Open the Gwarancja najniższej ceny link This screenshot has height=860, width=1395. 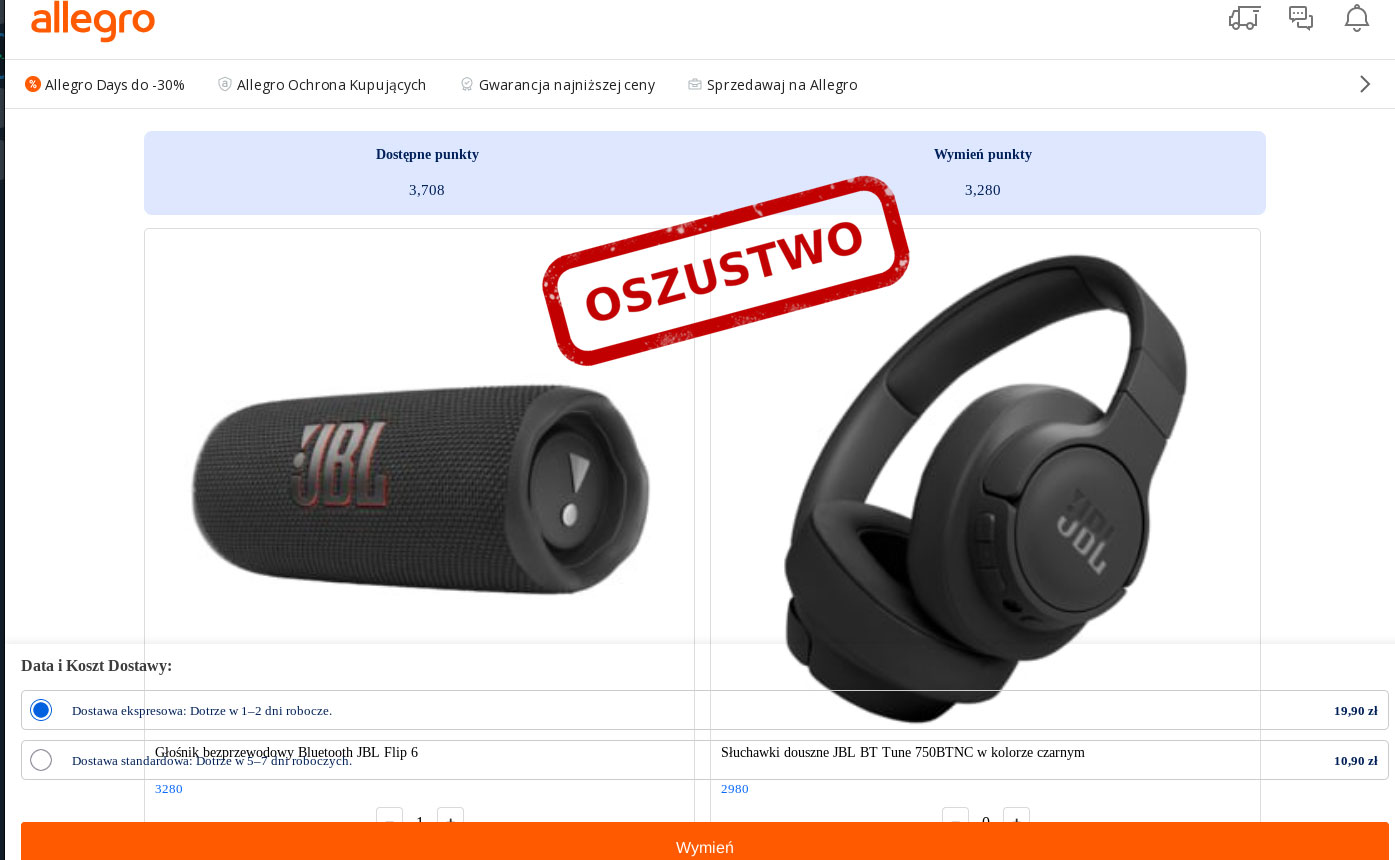(x=567, y=85)
